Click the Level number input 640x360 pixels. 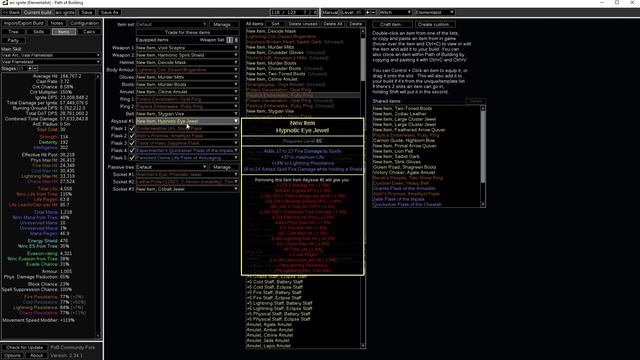[x=360, y=12]
